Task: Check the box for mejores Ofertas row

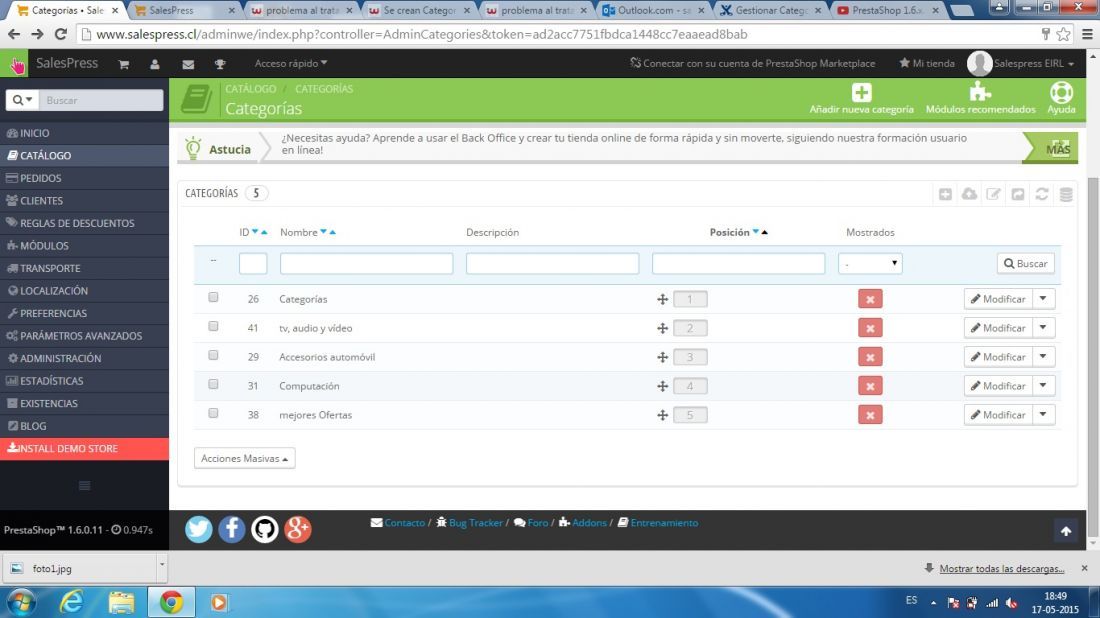Action: tap(213, 413)
